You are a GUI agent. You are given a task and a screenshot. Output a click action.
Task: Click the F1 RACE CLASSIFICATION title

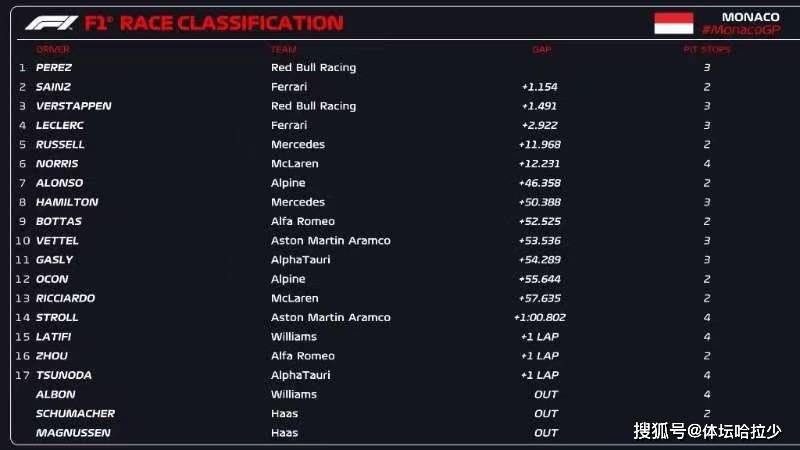pyautogui.click(x=214, y=23)
